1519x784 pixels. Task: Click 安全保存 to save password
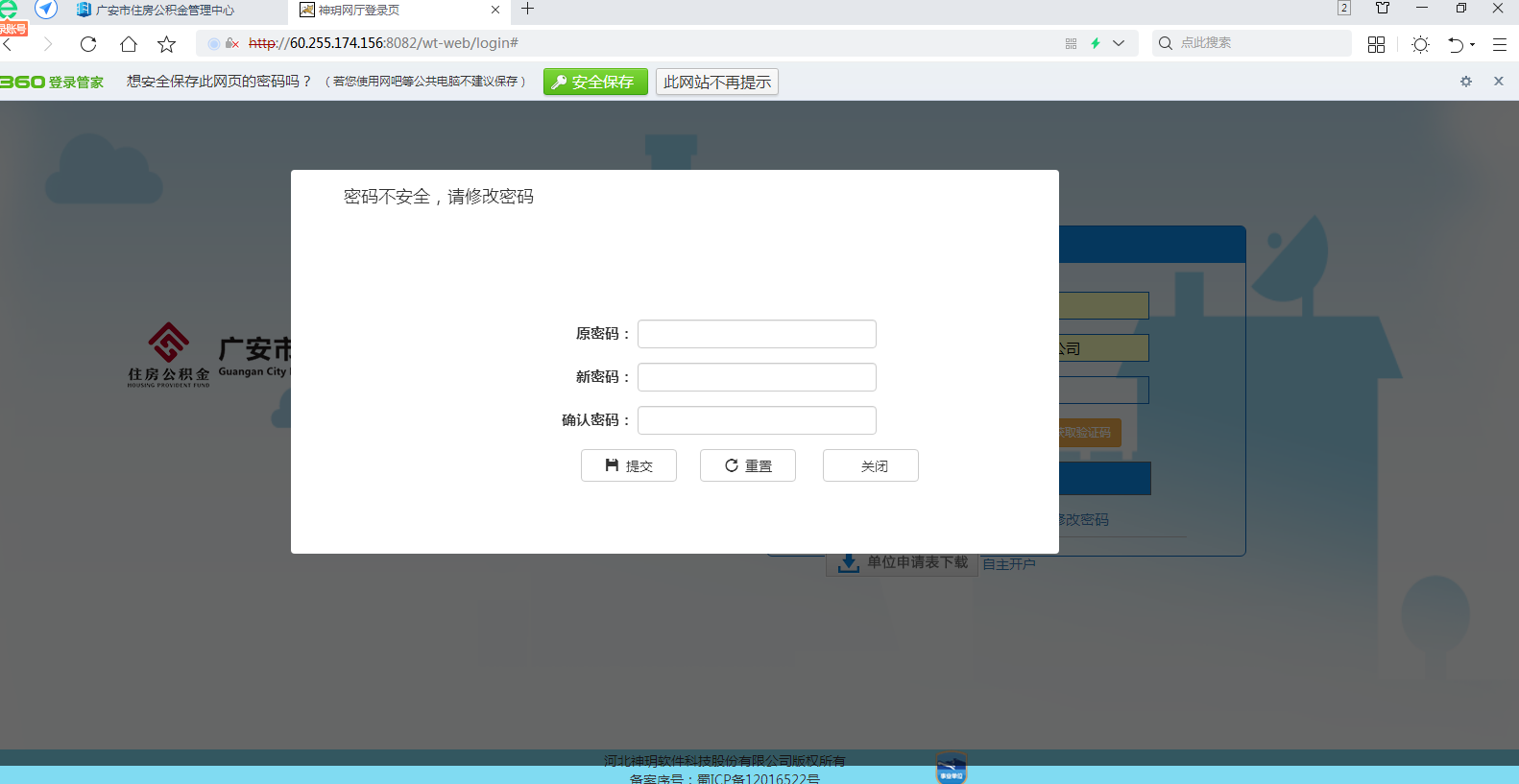point(595,82)
